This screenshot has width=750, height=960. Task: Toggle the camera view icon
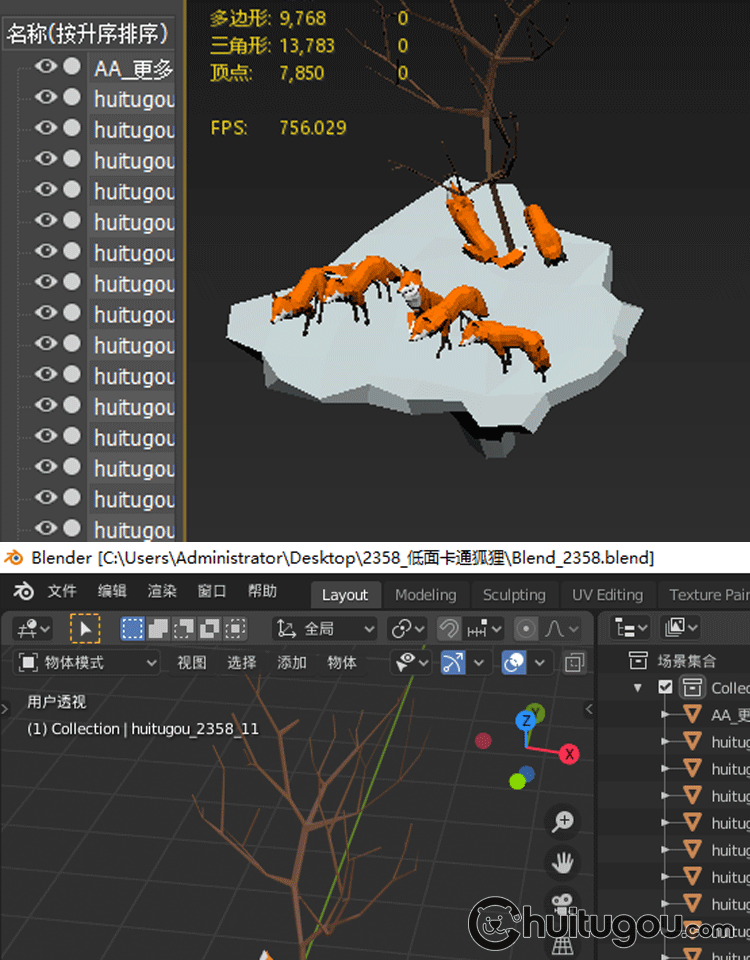[564, 902]
